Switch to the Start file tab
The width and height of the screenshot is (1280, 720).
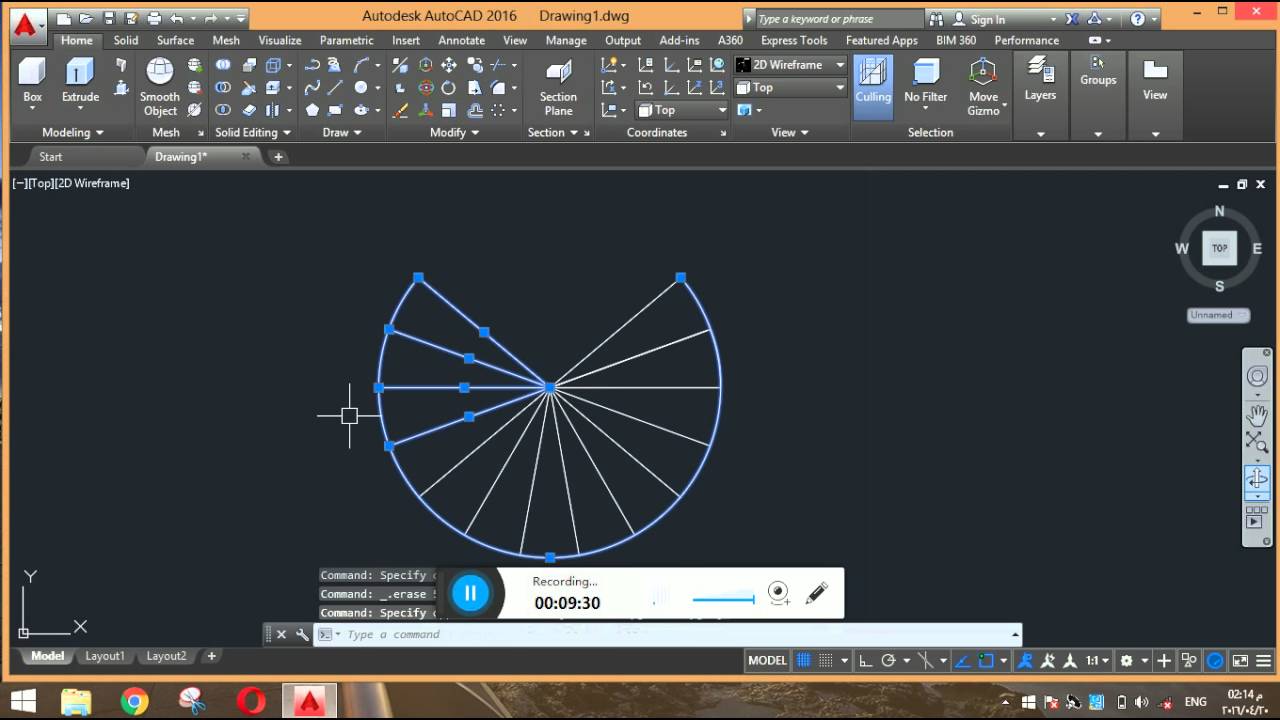50,157
